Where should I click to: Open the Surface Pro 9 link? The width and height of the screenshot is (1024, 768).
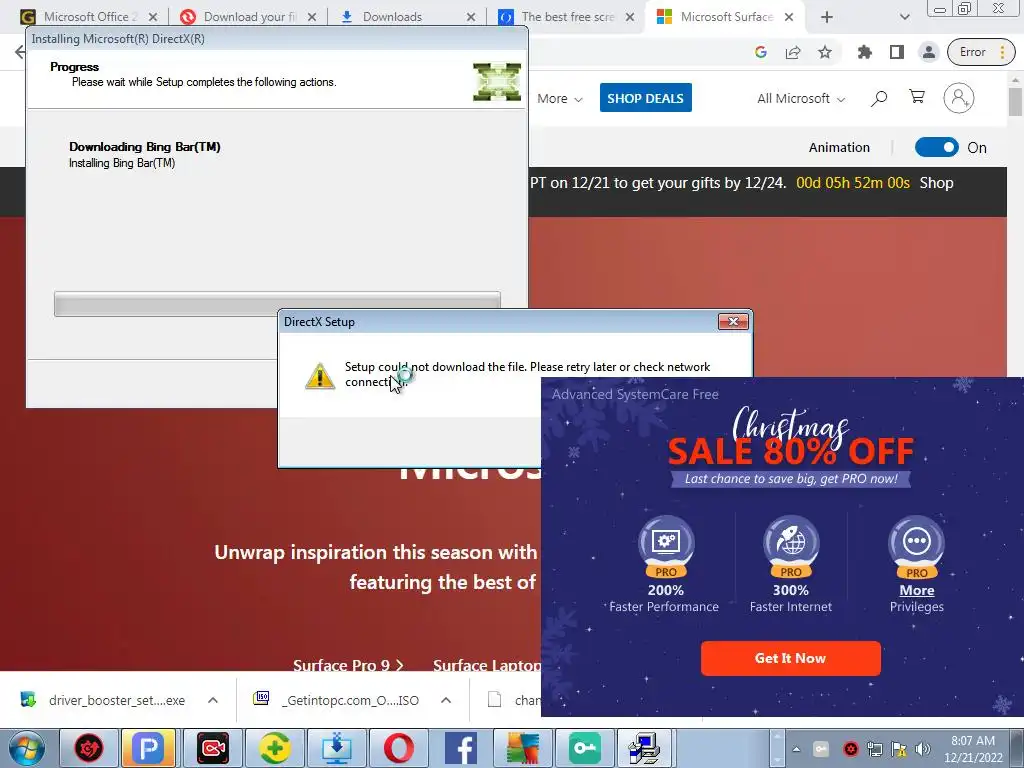[348, 665]
